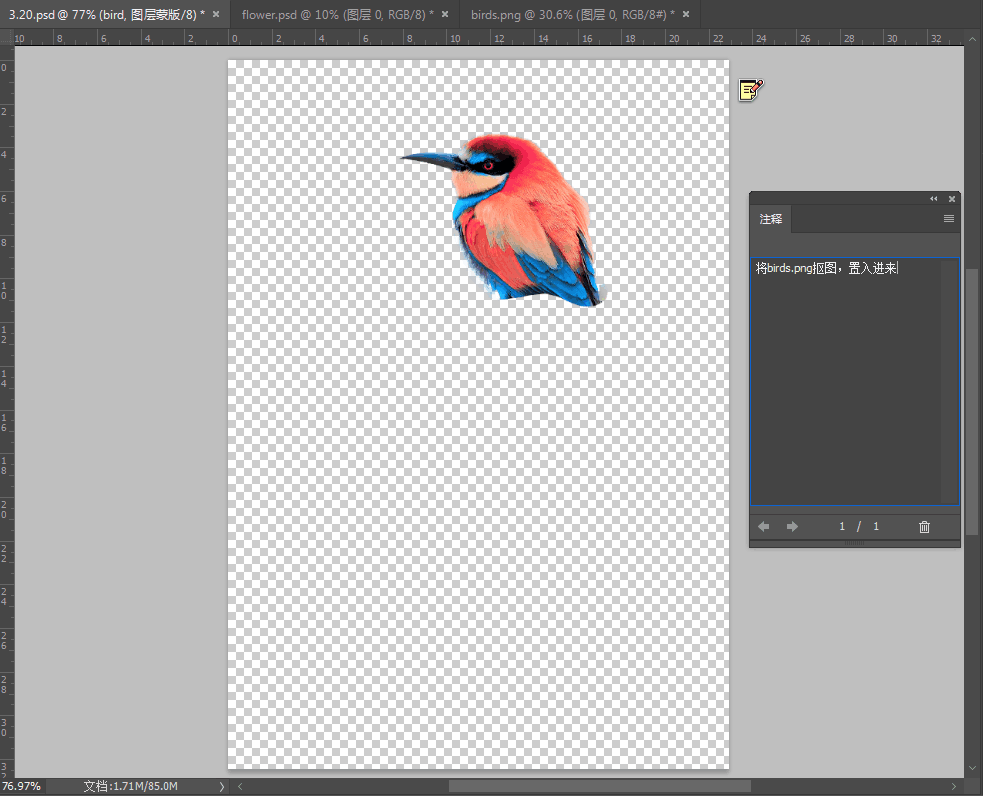This screenshot has height=796, width=983.
Task: Close the birds.png document tab
Action: point(686,14)
